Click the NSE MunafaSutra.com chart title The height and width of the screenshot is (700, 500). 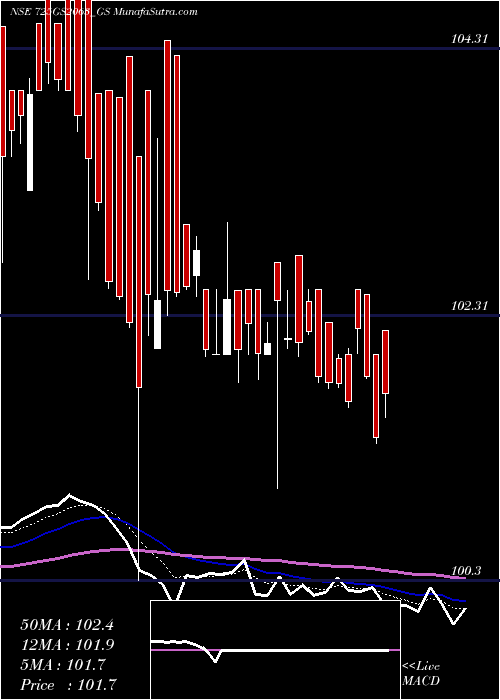[x=104, y=12]
